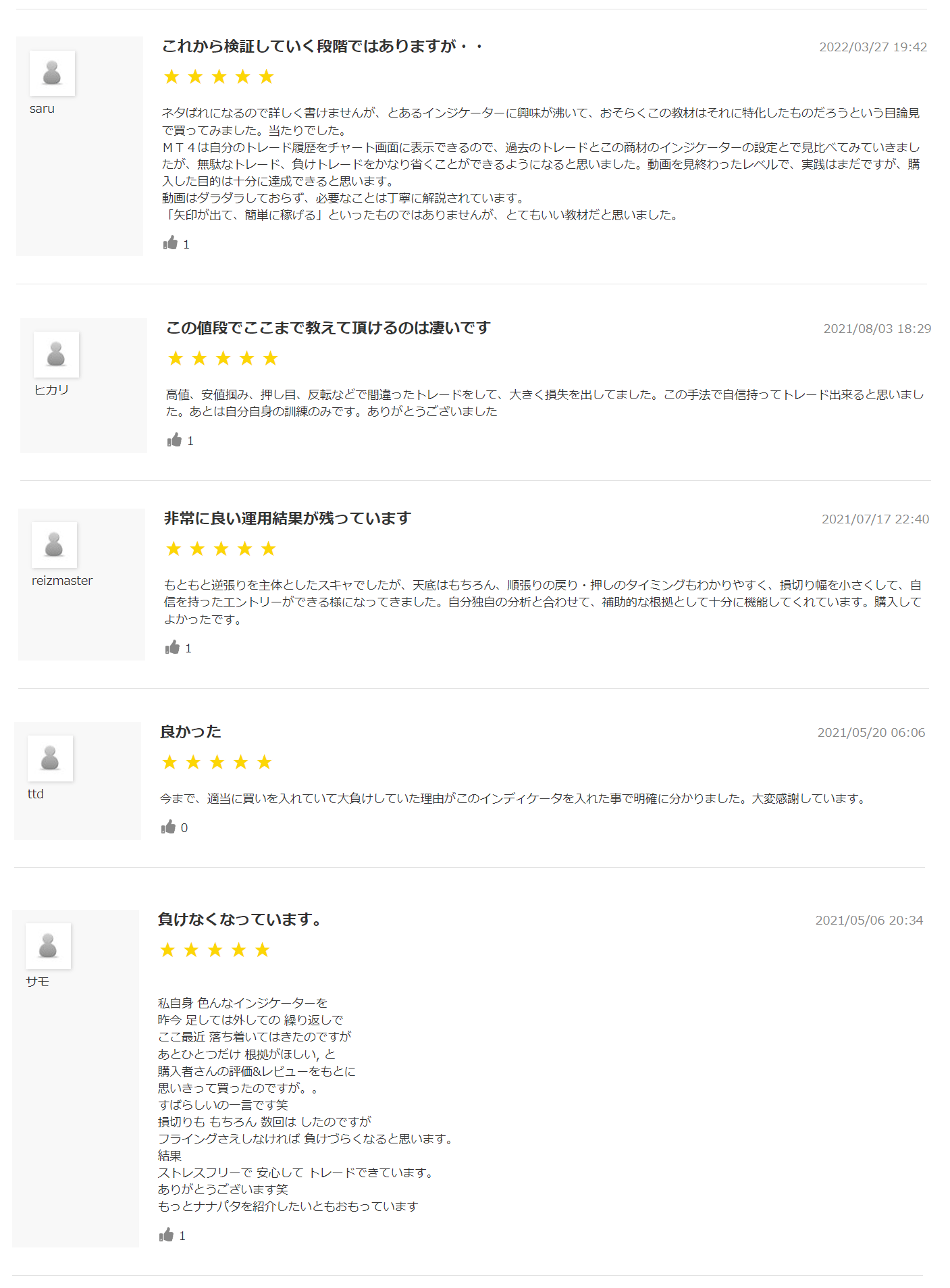Click the date 2021/08/03 18:29
Viewport: 950px width, 1288px height.
pyautogui.click(x=876, y=329)
